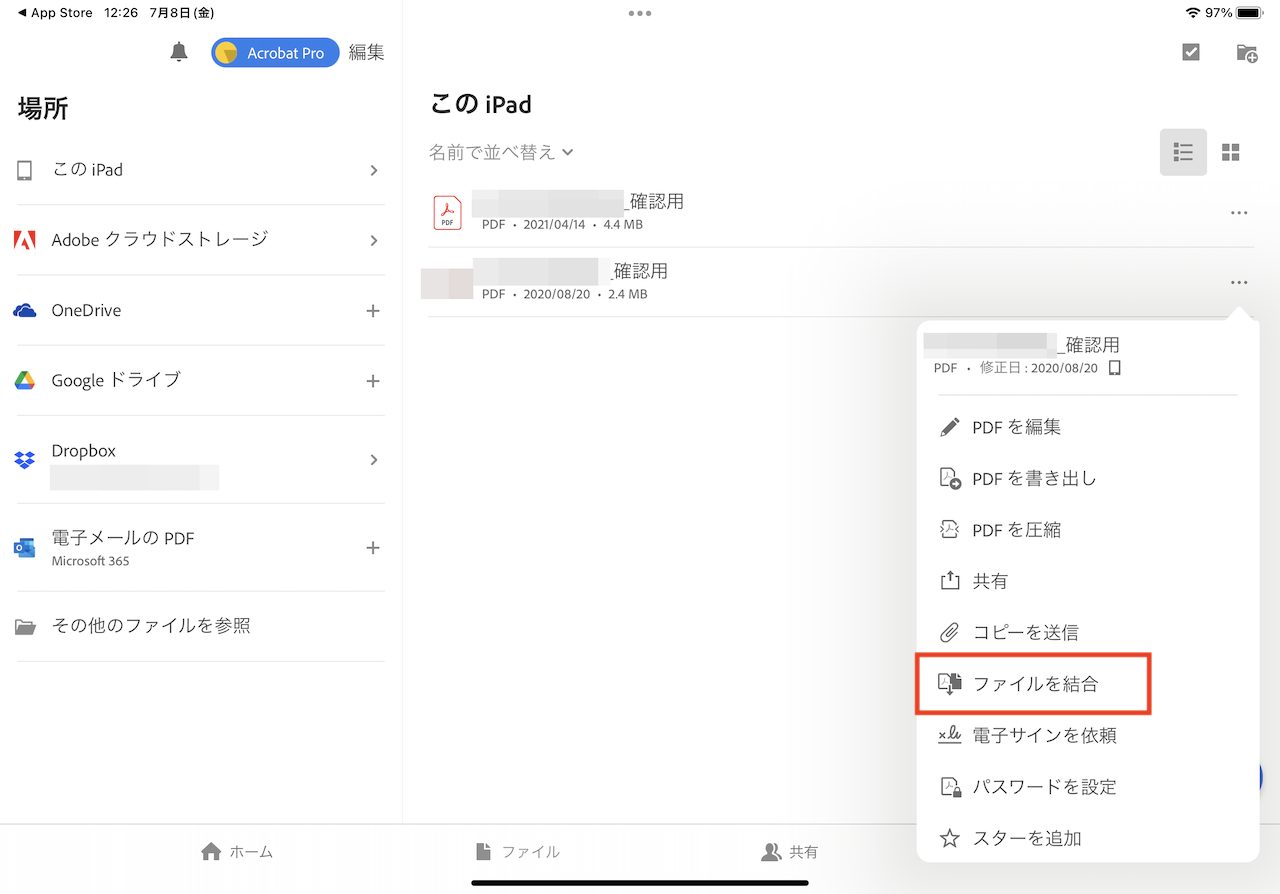This screenshot has height=894, width=1280.
Task: Open more options for 2020/08/20 file
Action: [1239, 283]
